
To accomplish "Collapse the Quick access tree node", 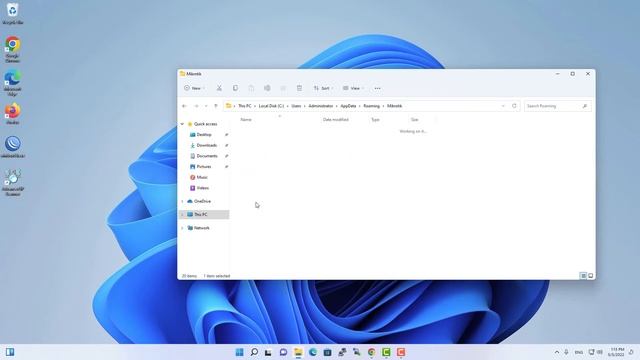I will point(182,124).
